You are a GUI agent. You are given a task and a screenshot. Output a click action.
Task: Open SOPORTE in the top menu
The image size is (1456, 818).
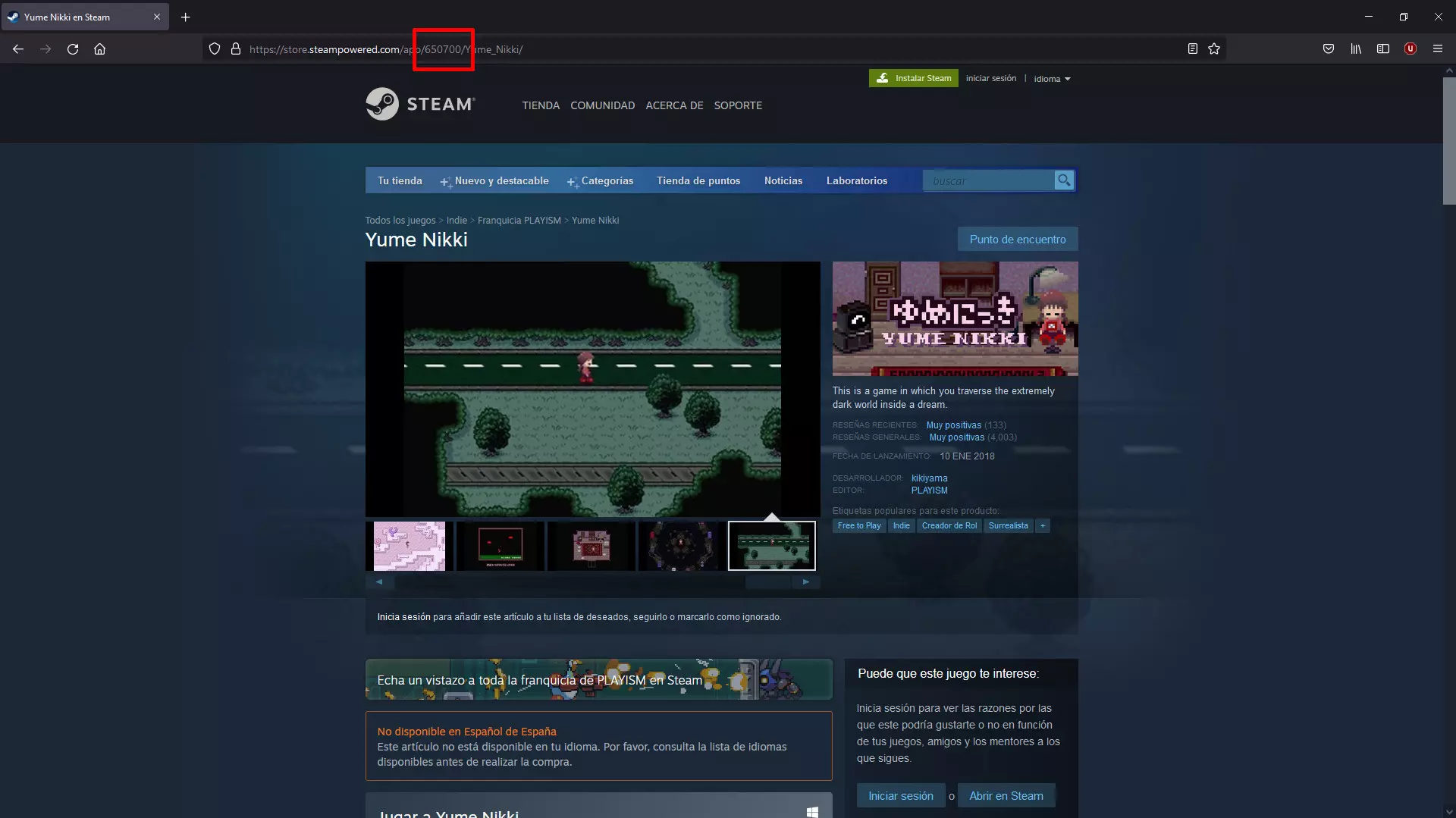738,105
